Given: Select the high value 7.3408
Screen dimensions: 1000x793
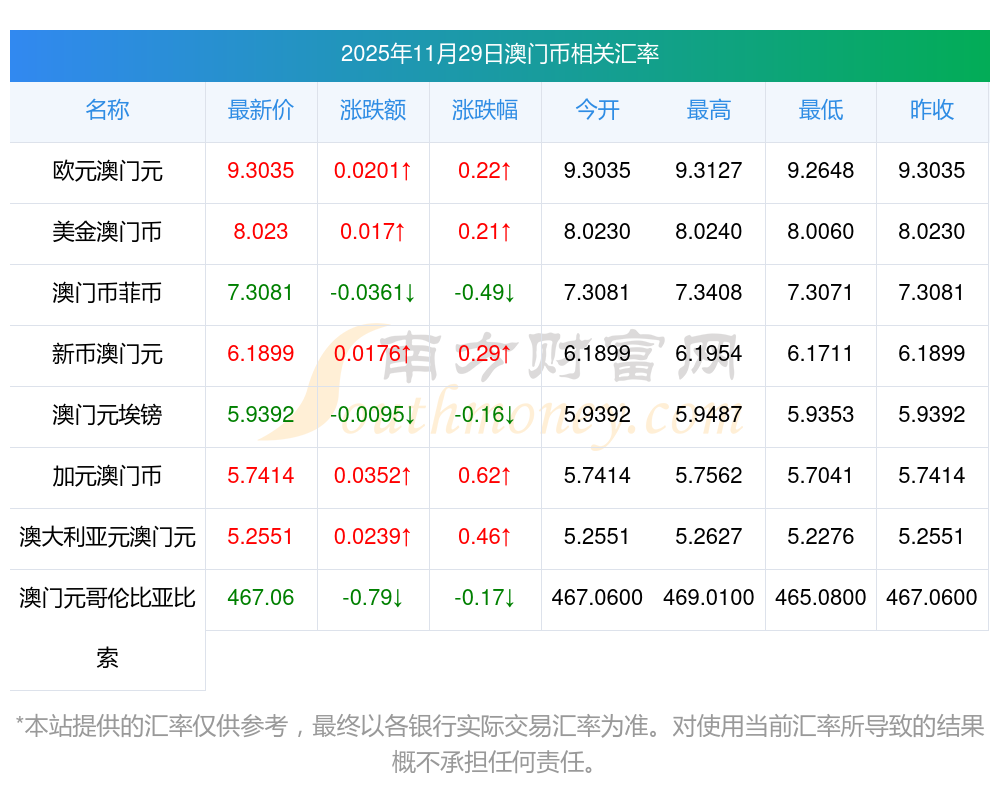Looking at the screenshot, I should pos(709,292).
